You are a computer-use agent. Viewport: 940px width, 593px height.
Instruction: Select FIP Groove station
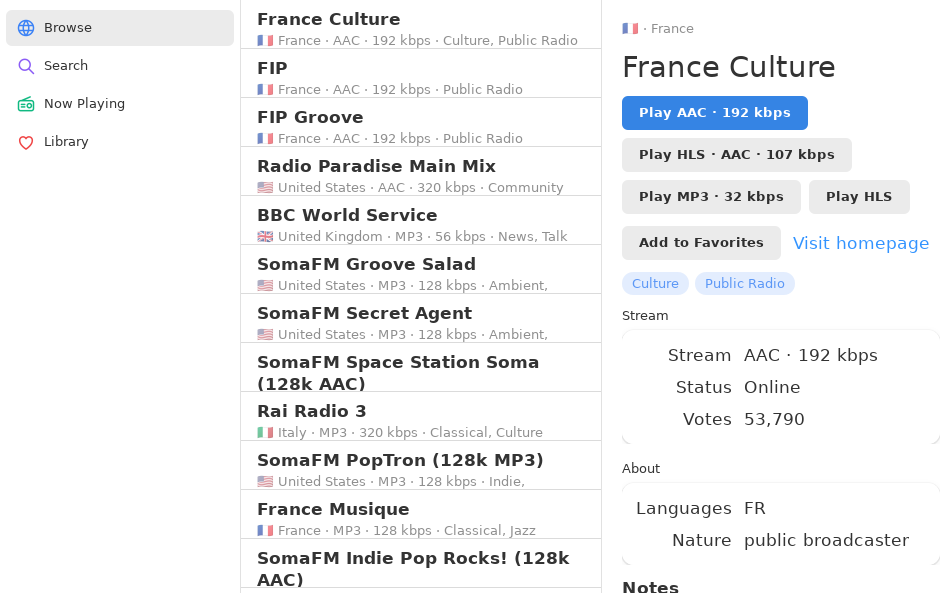tap(421, 122)
